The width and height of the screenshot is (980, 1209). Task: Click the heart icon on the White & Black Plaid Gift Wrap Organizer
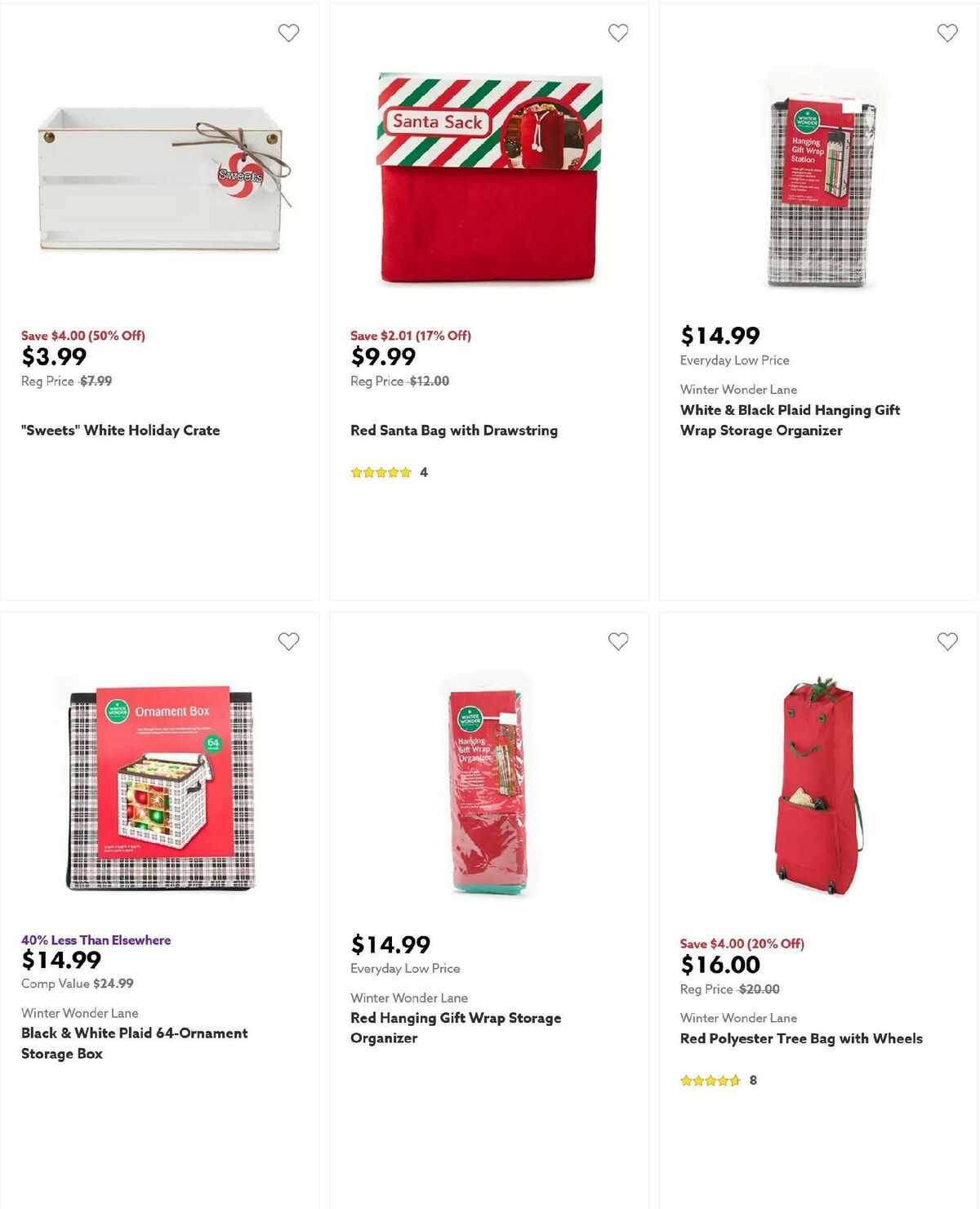(x=947, y=33)
